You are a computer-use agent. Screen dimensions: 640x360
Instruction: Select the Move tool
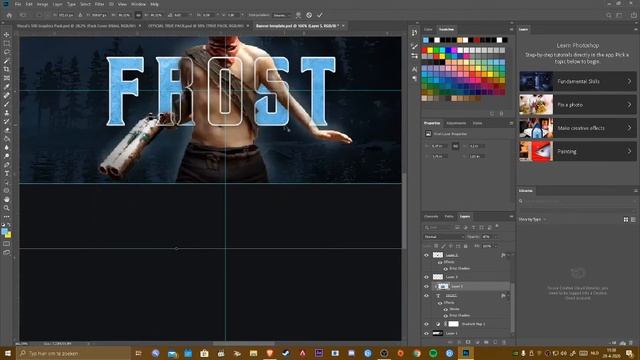point(7,35)
